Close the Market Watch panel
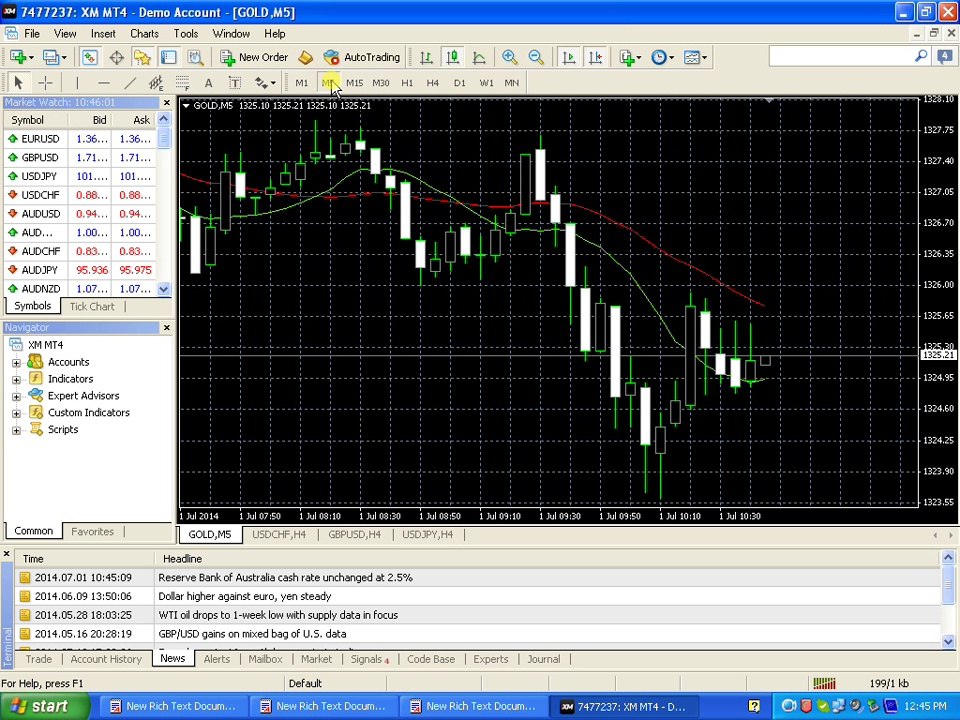960x720 pixels. coord(167,102)
